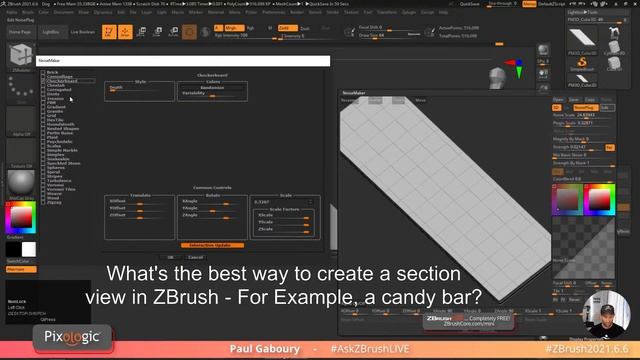Toggle the Corrugated noise checkbox
Viewport: 640px width, 360px height.
pos(43,89)
